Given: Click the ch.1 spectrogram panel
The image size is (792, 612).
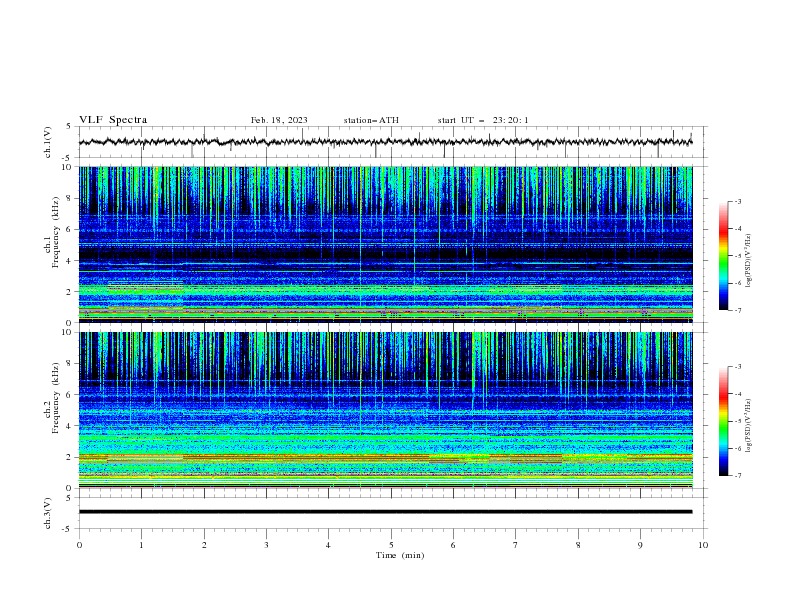Looking at the screenshot, I should [386, 244].
